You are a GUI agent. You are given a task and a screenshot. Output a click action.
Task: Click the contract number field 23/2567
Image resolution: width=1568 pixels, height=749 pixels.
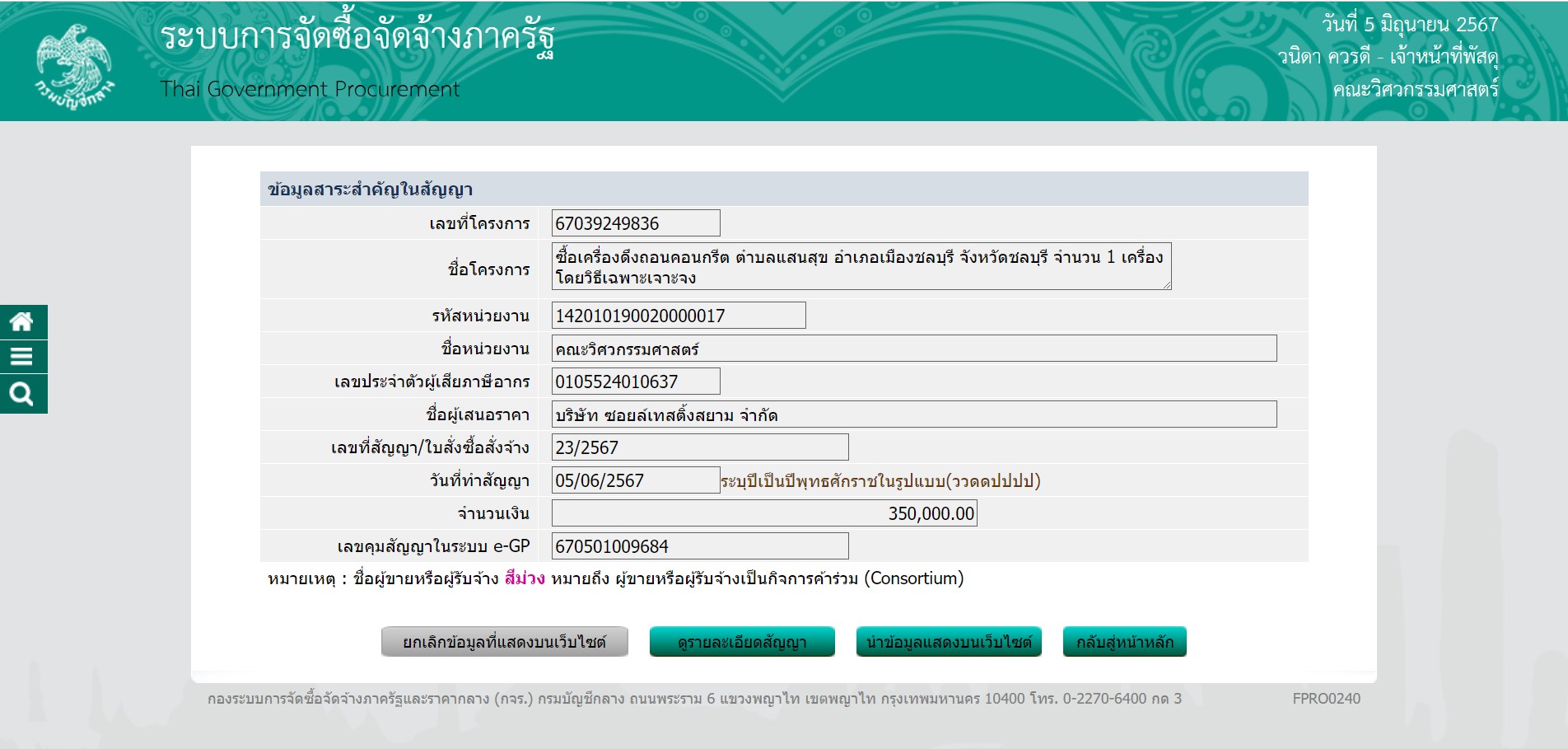[x=699, y=447]
